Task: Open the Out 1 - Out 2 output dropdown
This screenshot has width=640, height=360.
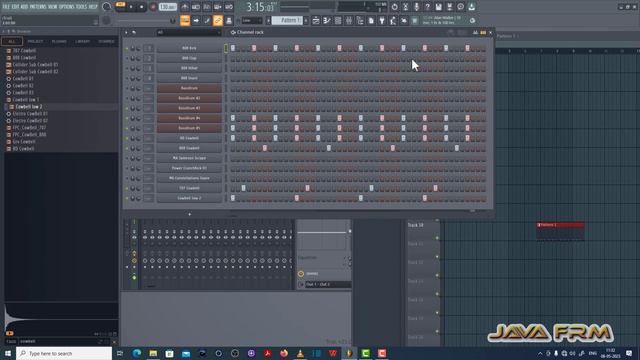Action: tap(328, 284)
